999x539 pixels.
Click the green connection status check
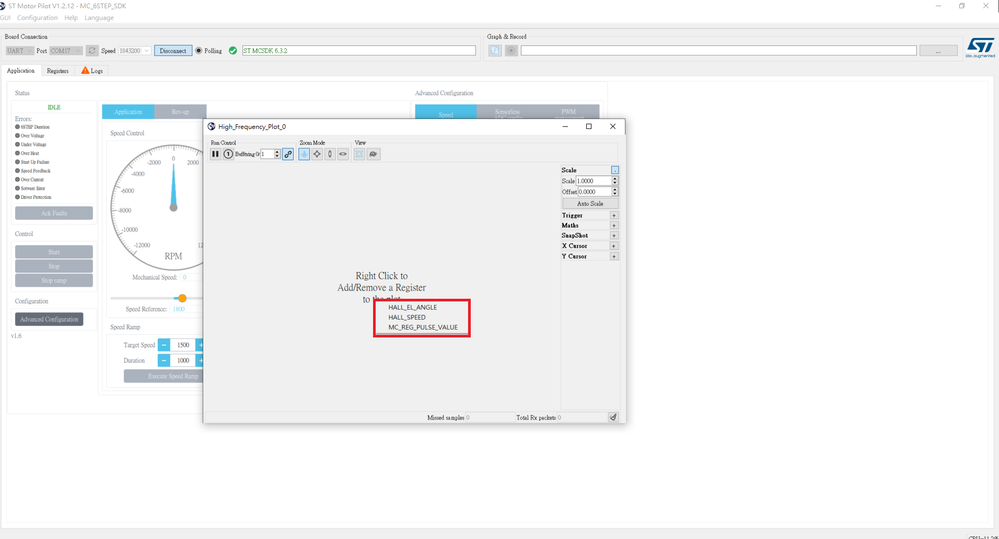233,50
